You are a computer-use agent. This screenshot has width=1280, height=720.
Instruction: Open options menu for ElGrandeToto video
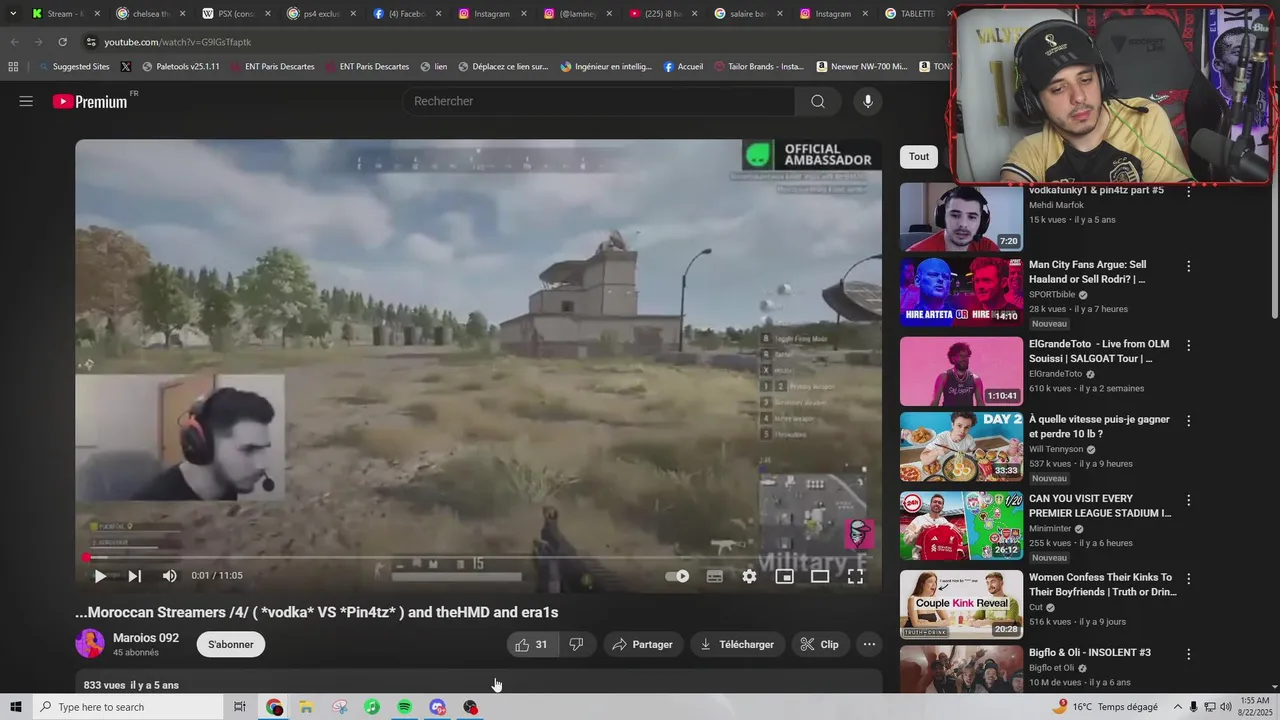(1188, 345)
